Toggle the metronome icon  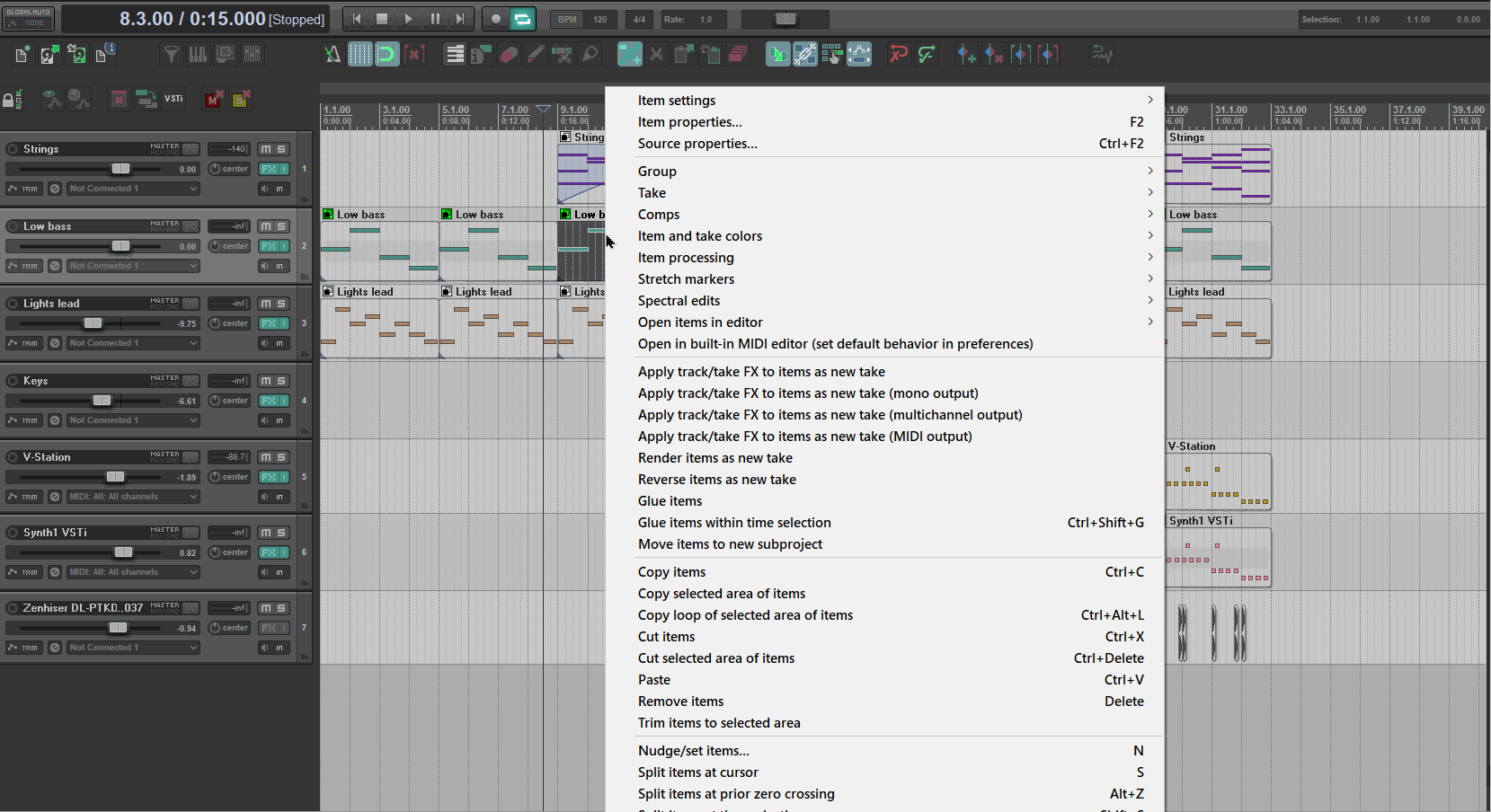[x=332, y=55]
